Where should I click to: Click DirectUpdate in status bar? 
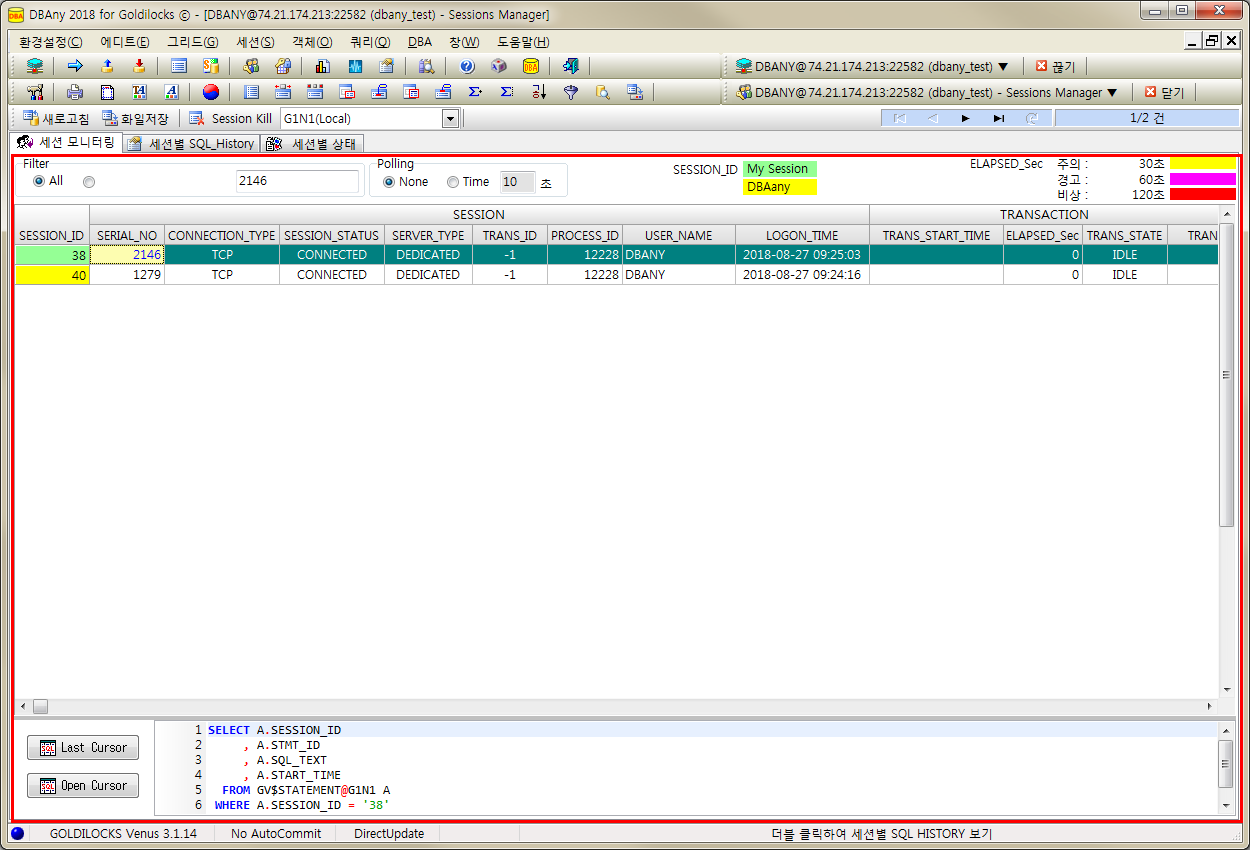[x=389, y=833]
